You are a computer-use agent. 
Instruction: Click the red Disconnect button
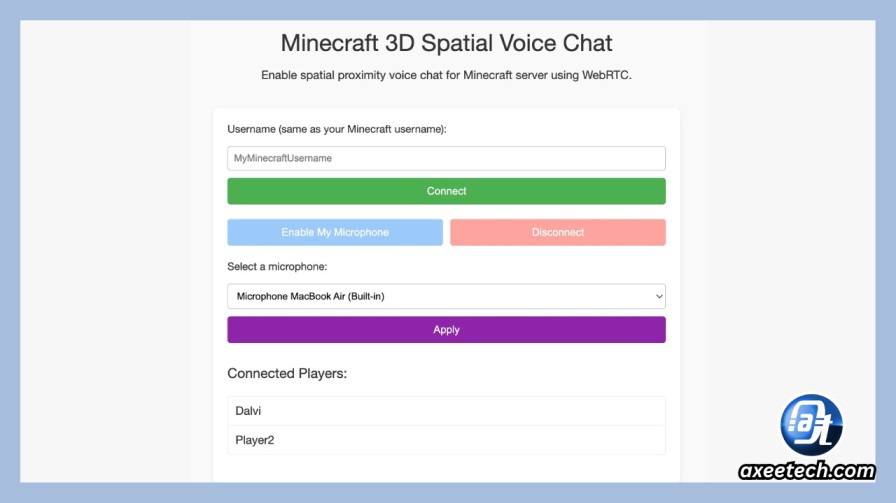(x=558, y=232)
